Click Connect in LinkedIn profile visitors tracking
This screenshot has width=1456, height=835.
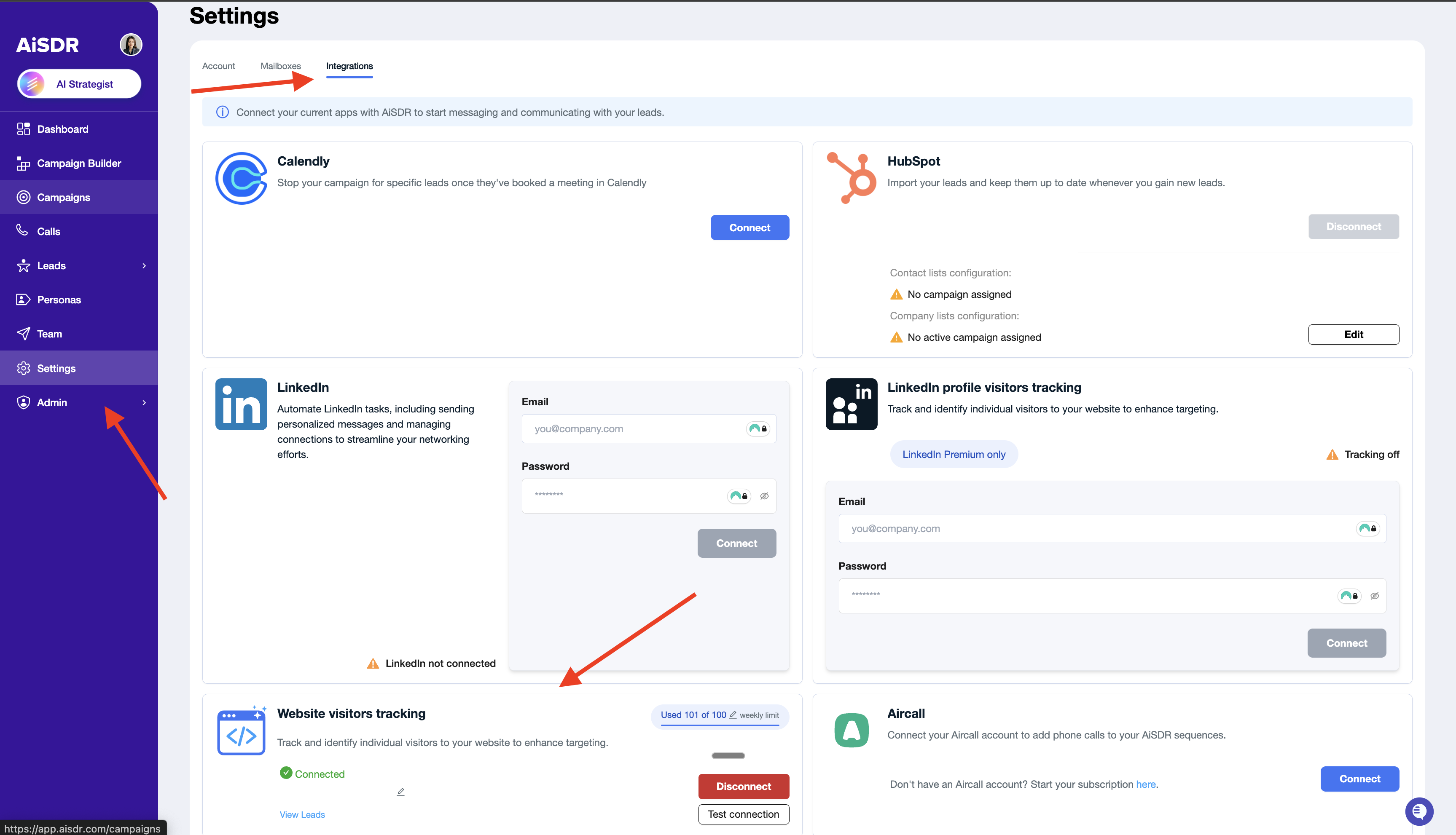coord(1346,643)
